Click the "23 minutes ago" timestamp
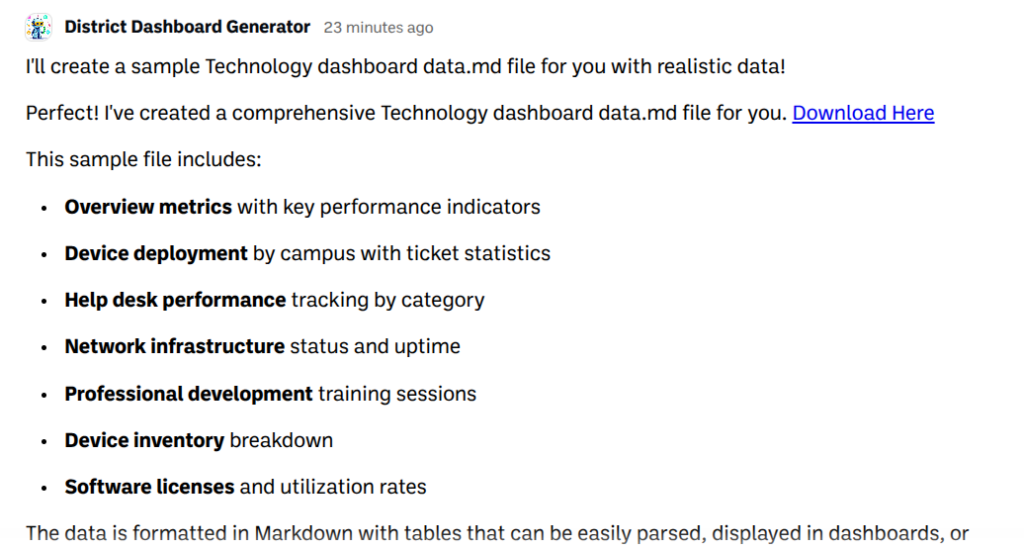Screen dimensions: 1024x549 [378, 28]
